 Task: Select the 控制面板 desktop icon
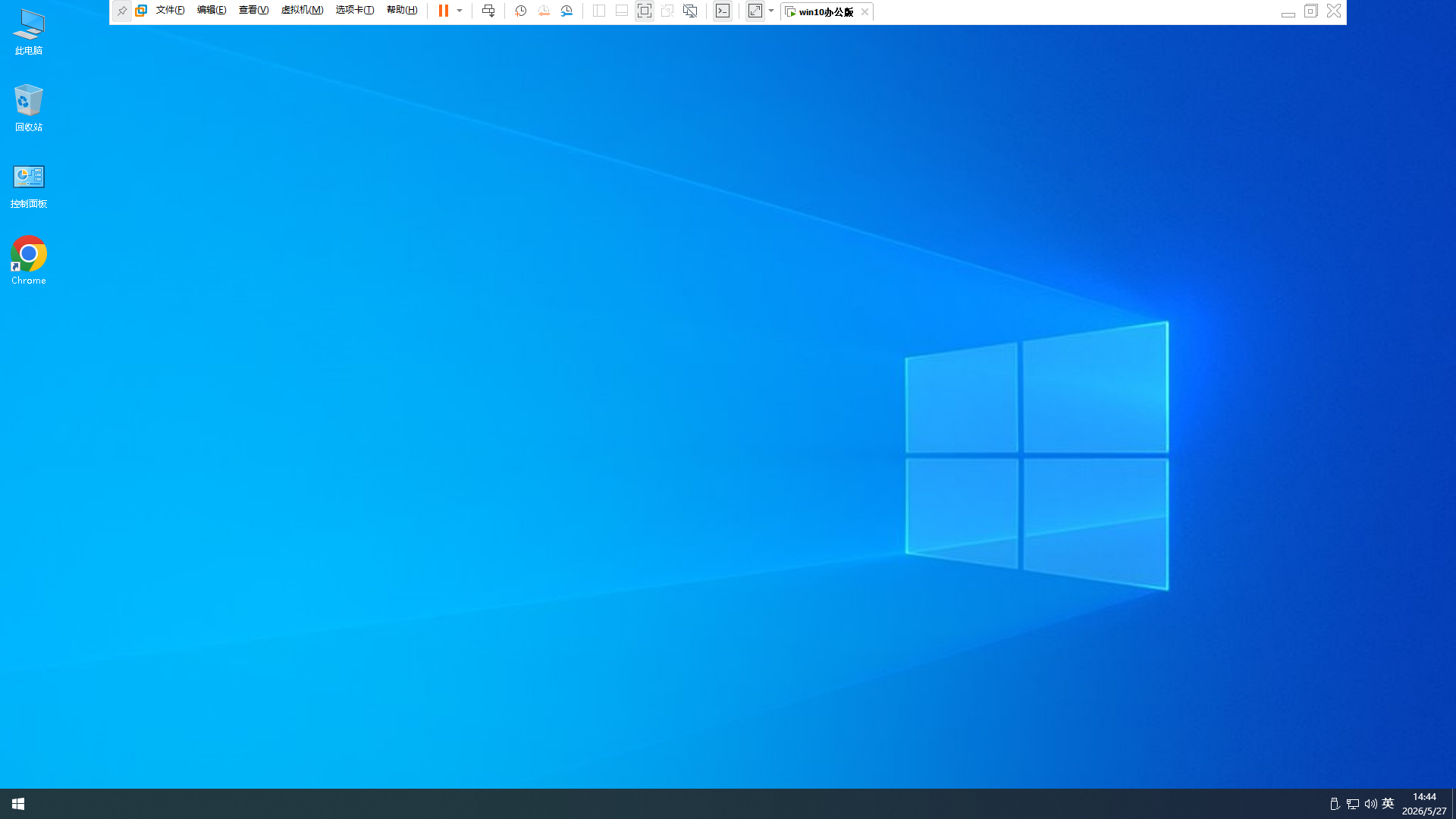(29, 186)
